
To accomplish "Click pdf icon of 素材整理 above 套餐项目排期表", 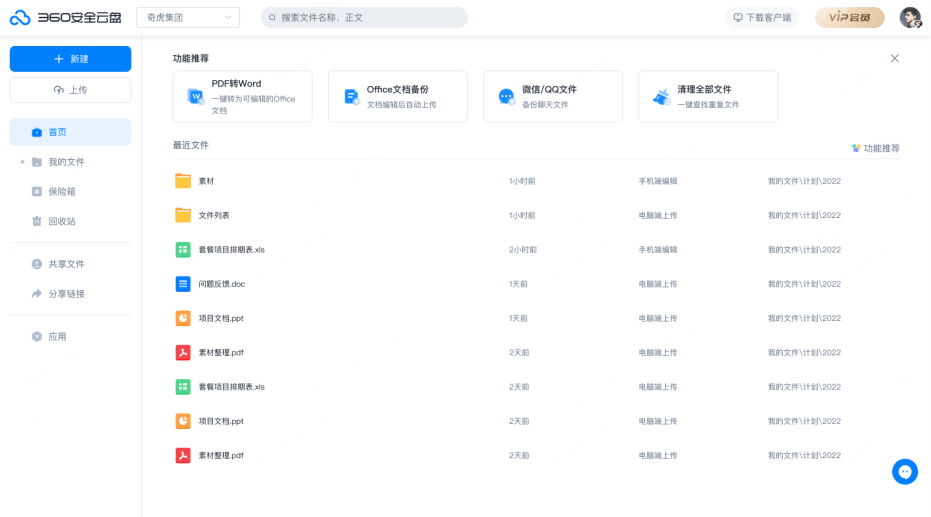I will pos(183,353).
